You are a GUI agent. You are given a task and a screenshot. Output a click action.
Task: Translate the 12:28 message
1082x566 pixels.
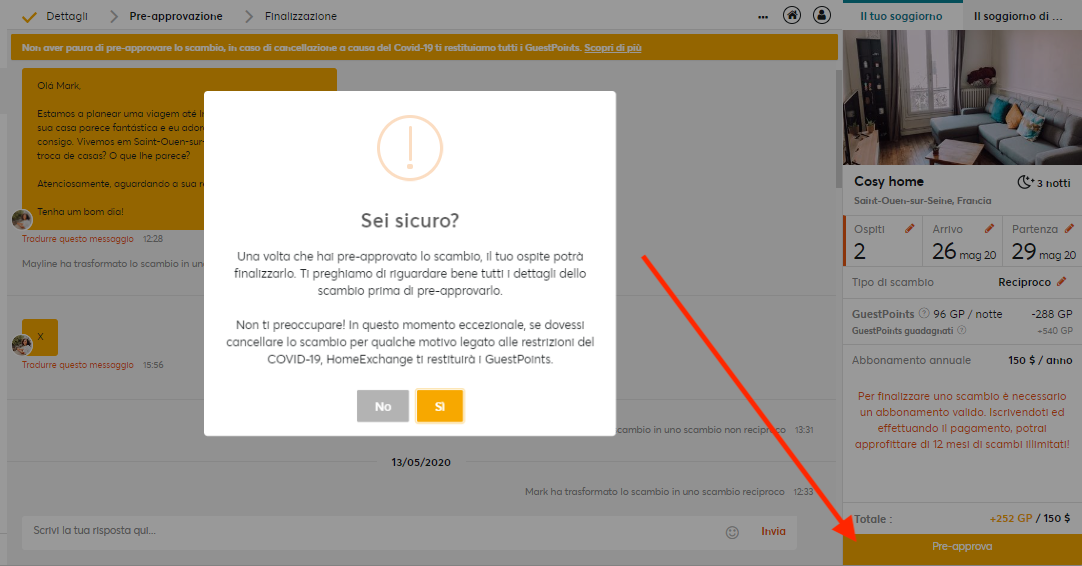[x=78, y=239]
